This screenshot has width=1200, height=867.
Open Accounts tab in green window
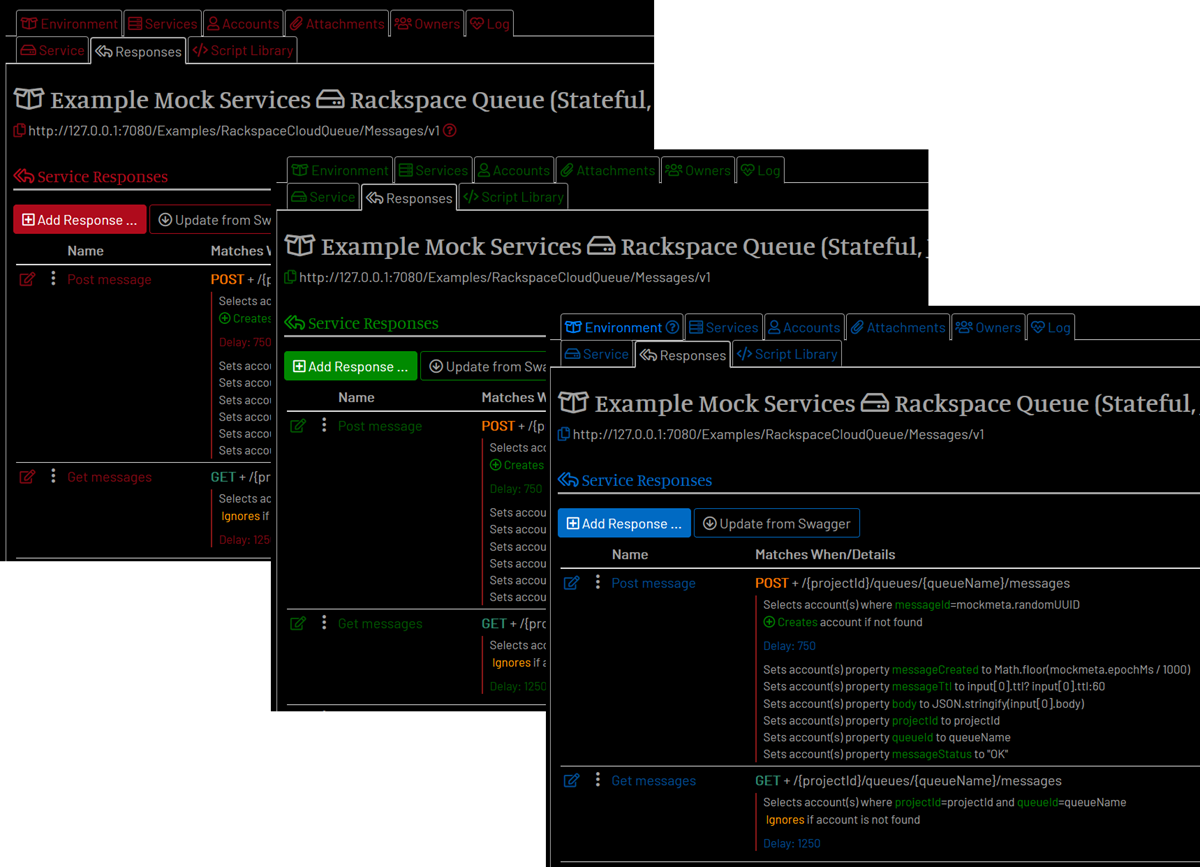pyautogui.click(x=513, y=170)
